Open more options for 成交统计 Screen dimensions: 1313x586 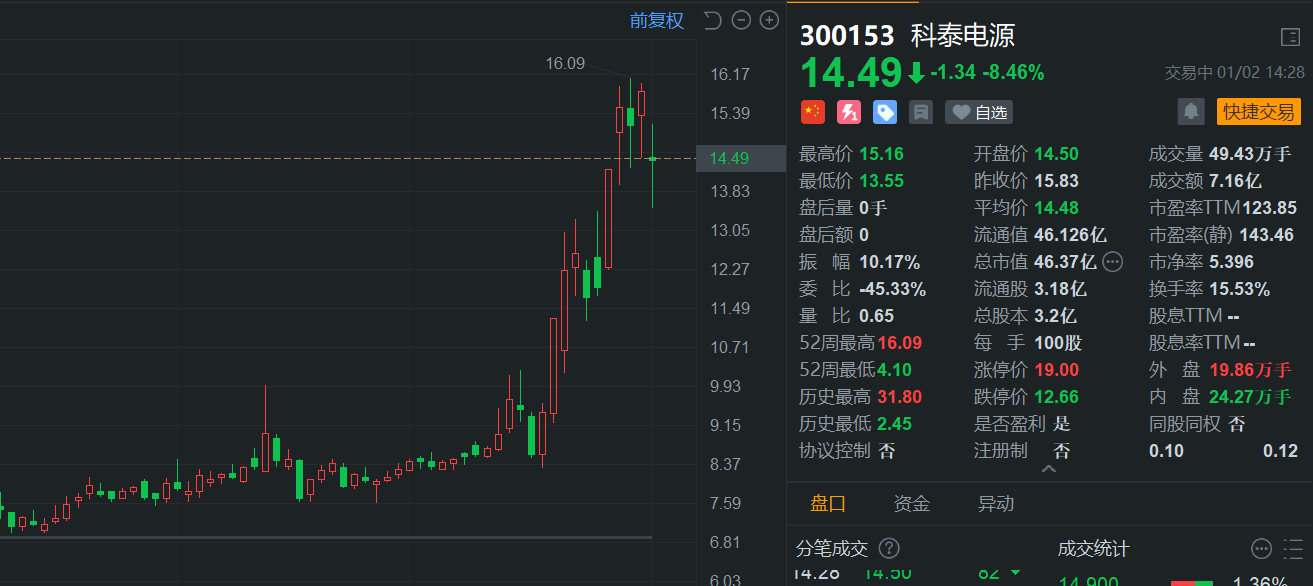1262,548
